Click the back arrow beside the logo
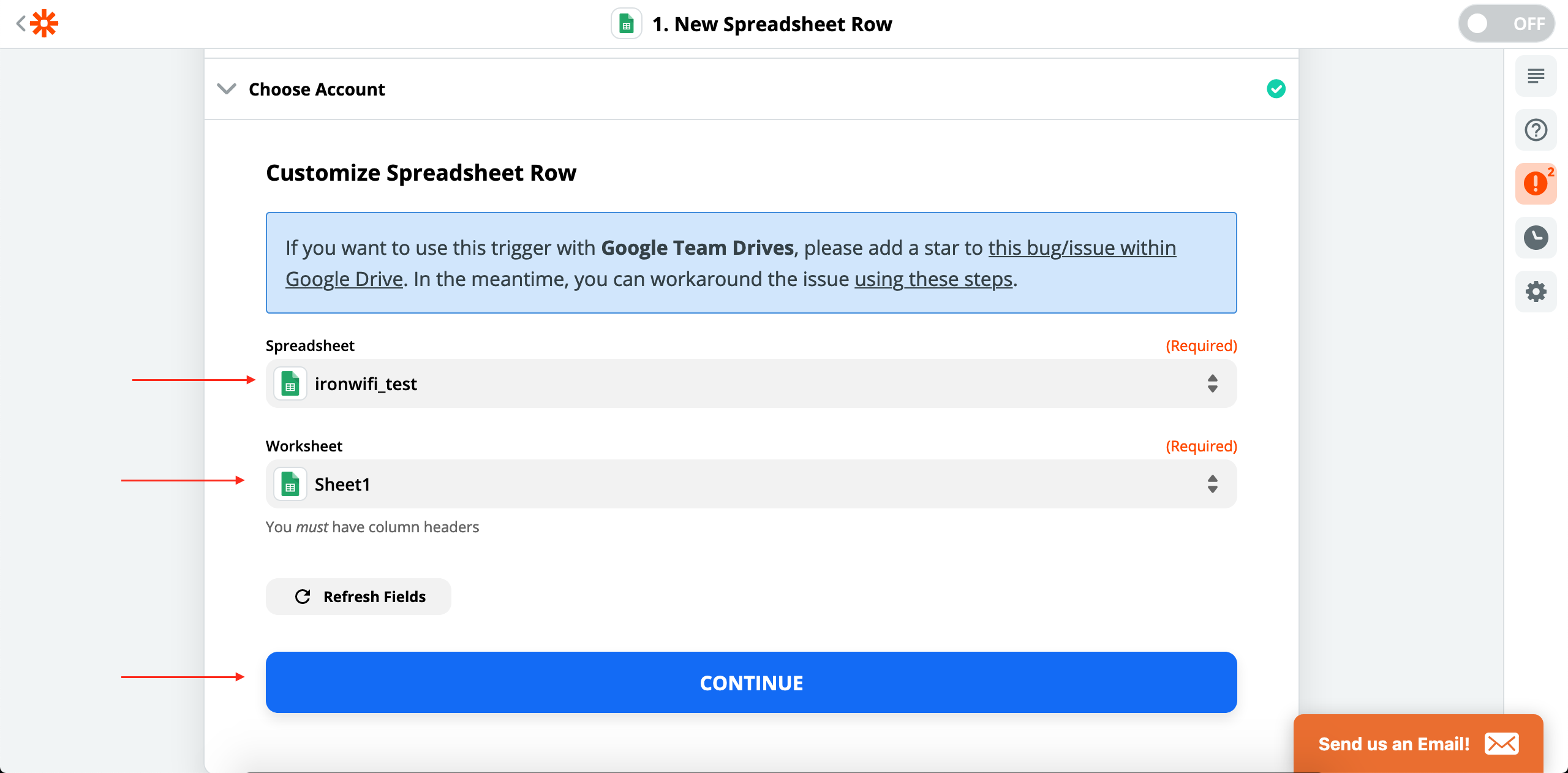The image size is (1568, 773). click(20, 23)
